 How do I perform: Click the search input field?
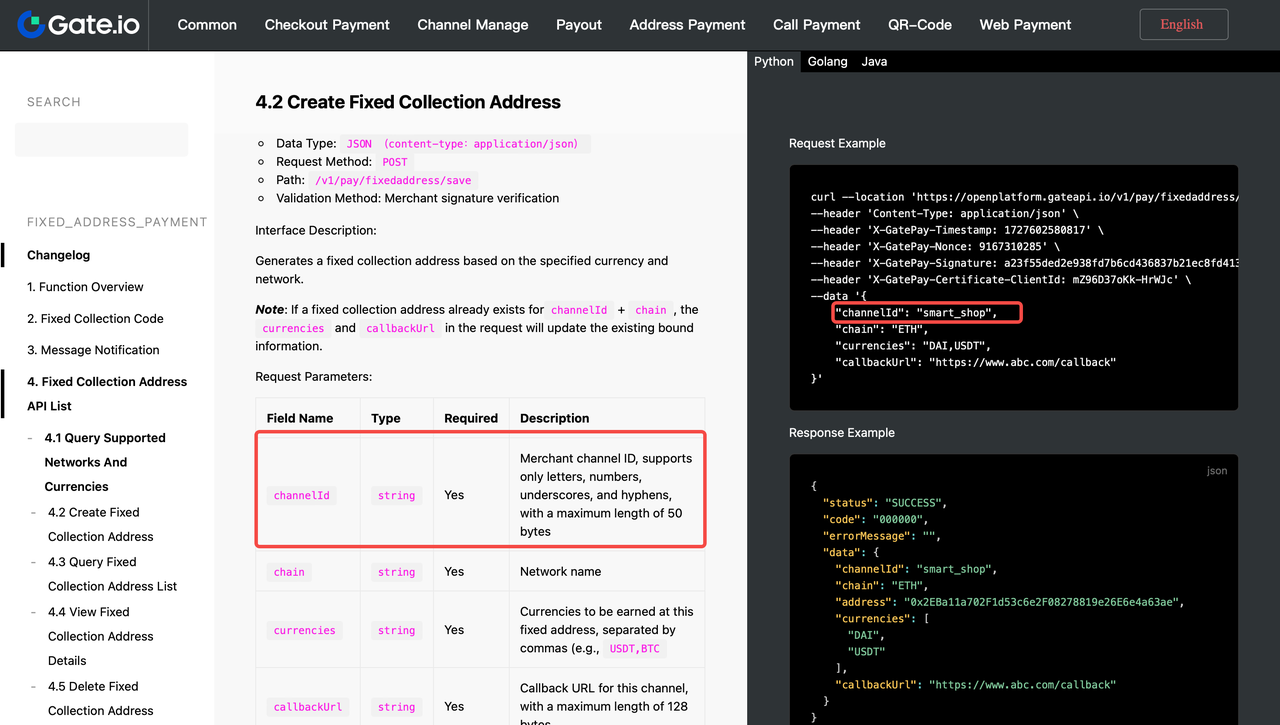click(101, 140)
